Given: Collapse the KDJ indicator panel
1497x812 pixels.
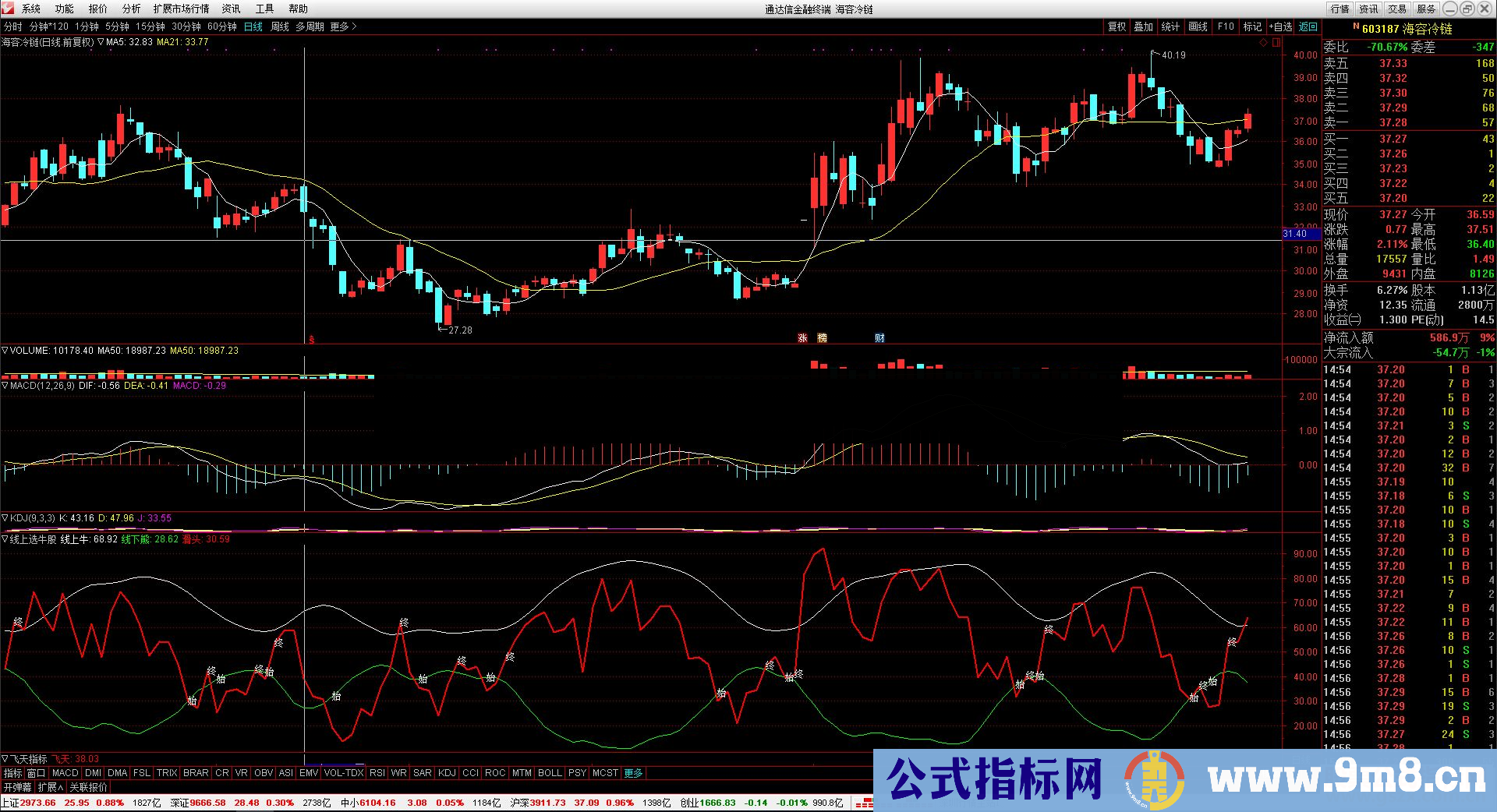Looking at the screenshot, I should (5, 517).
